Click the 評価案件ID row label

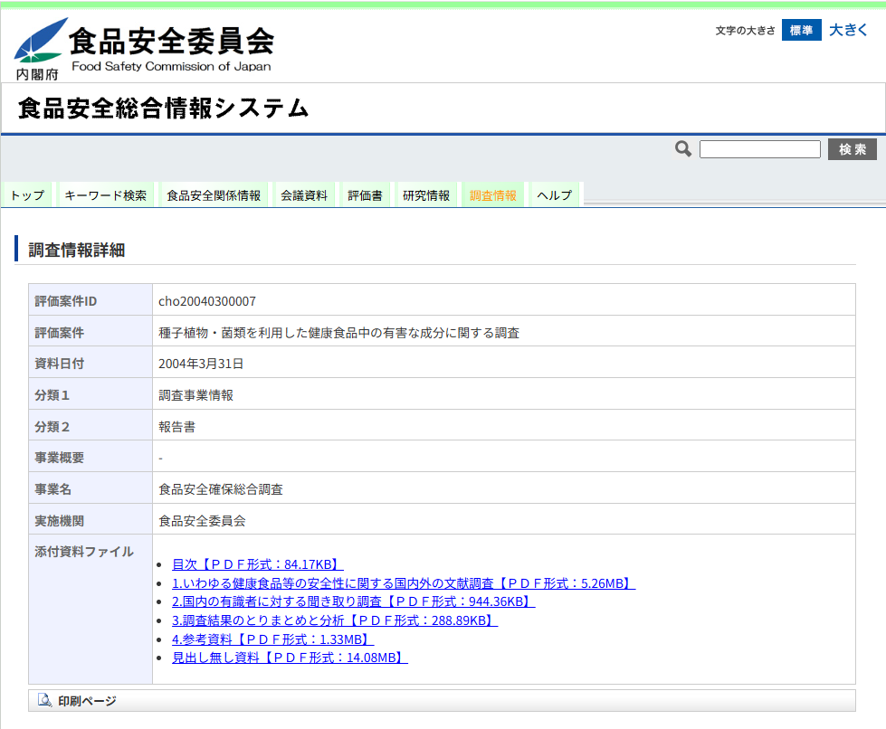point(66,301)
